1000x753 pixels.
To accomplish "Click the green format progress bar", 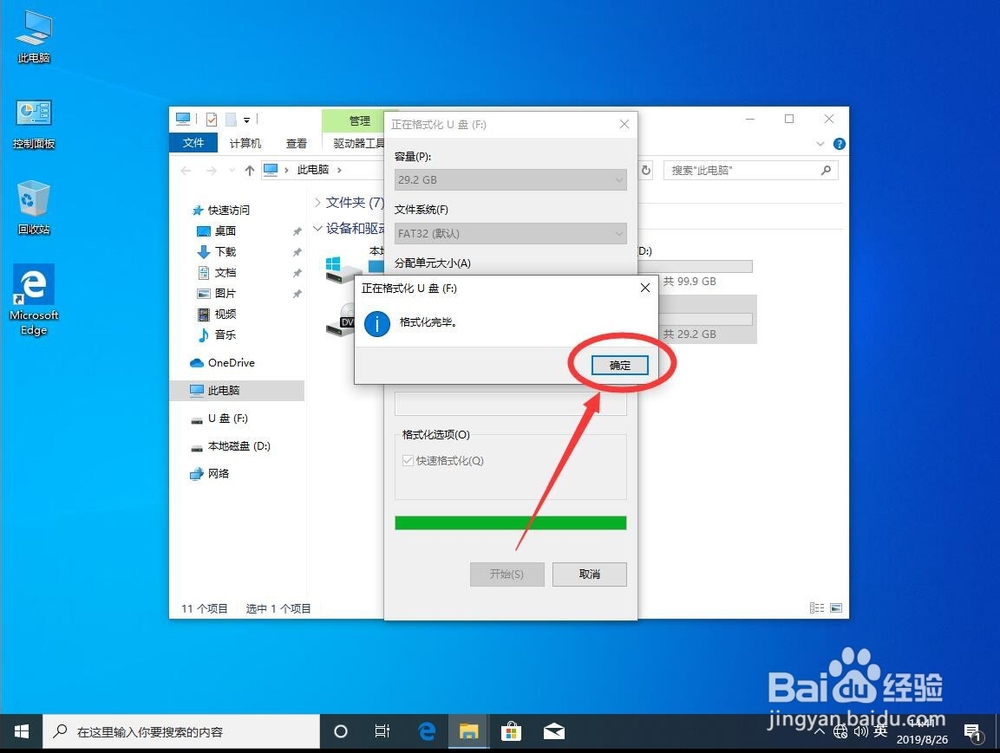I will pyautogui.click(x=510, y=523).
